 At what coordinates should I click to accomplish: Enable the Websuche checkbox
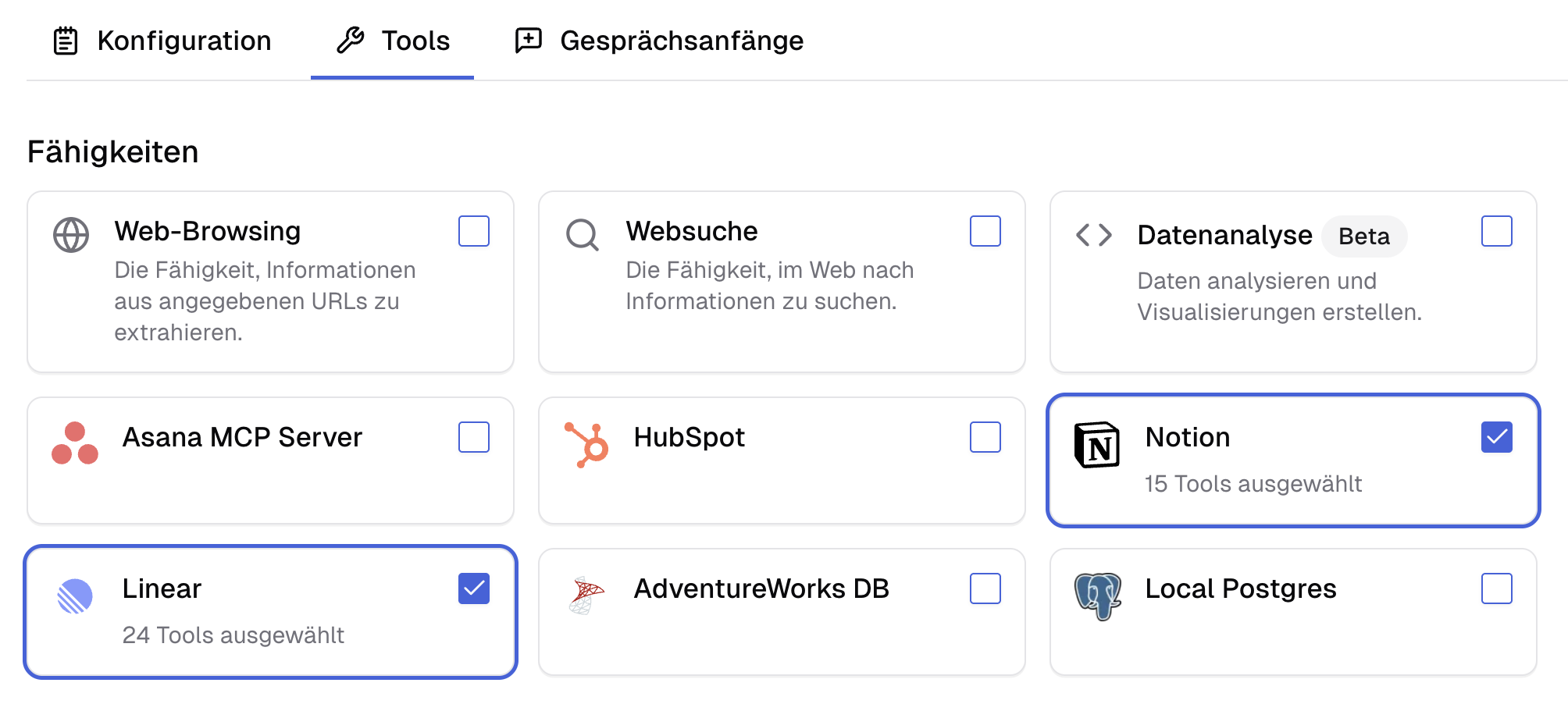985,231
